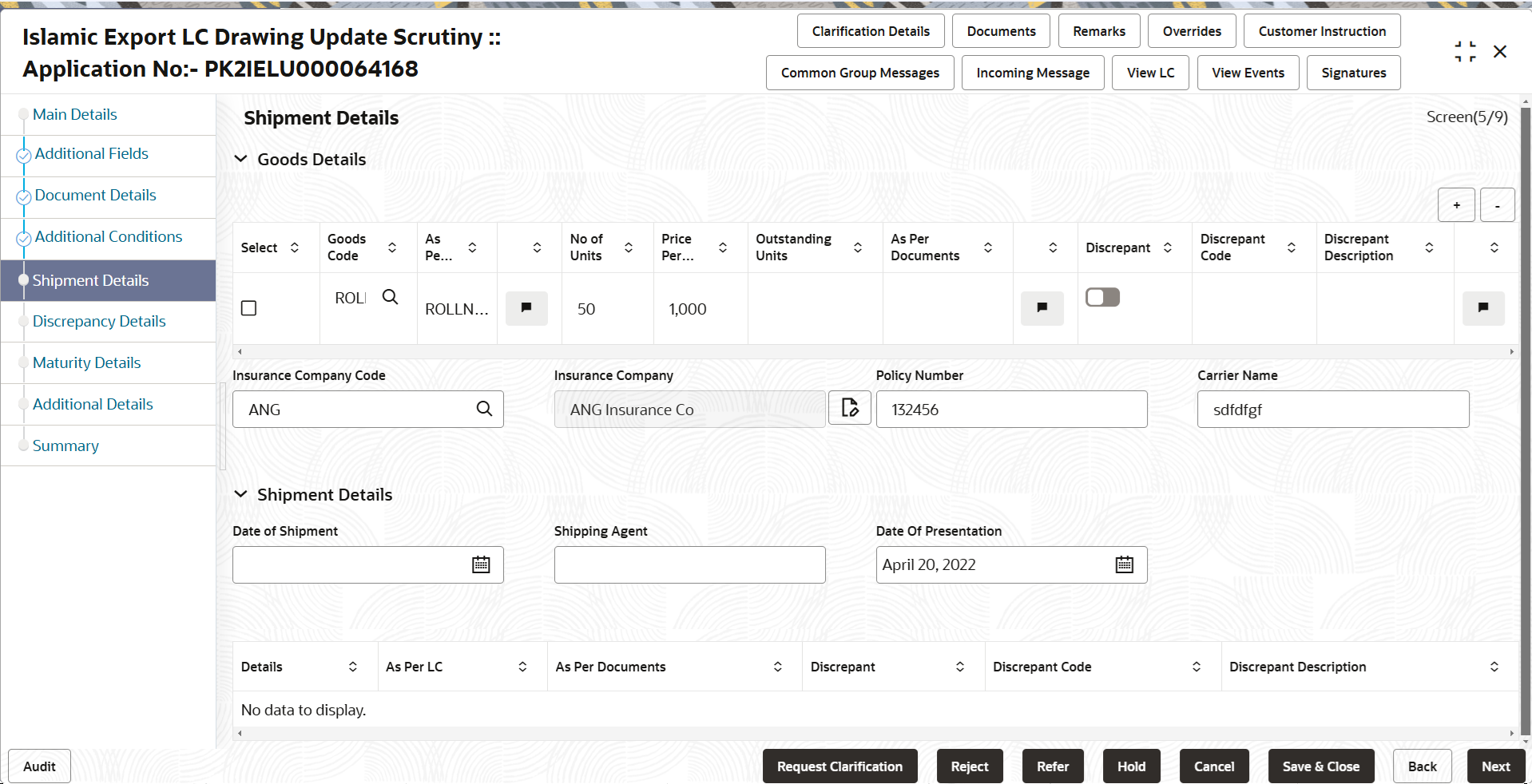Open the flag icon beside As Per Documents

coord(1042,308)
